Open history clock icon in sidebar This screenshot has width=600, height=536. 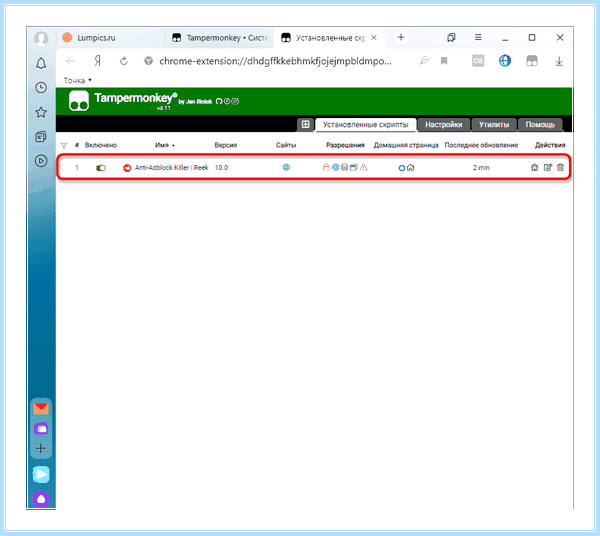41,88
